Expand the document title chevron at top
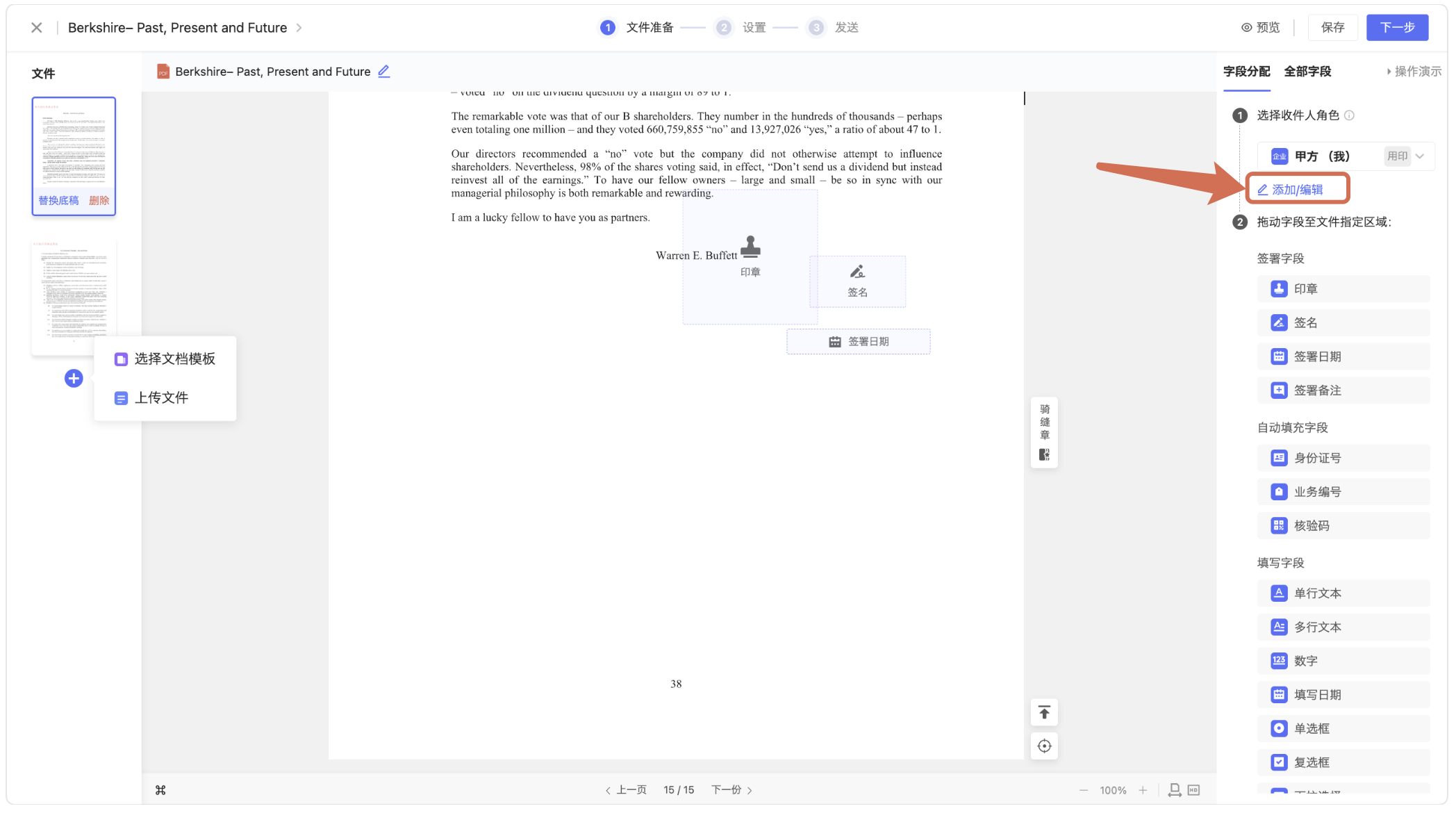Image resolution: width=1456 pixels, height=813 pixels. point(299,28)
